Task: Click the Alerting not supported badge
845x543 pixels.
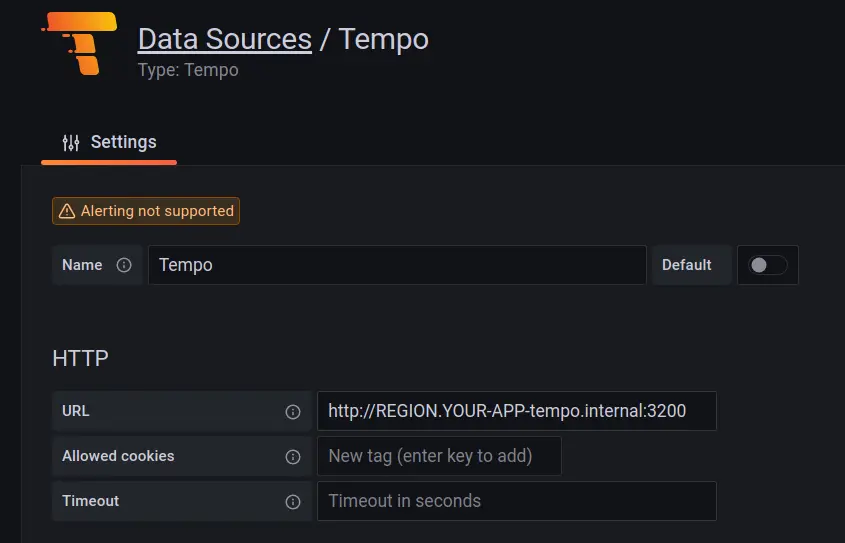Action: [146, 211]
